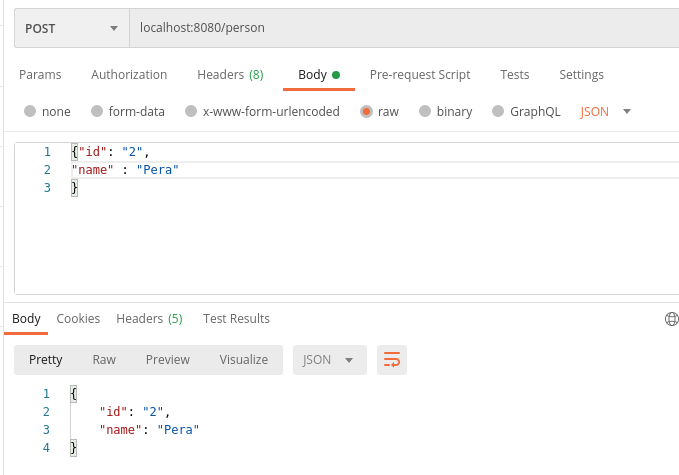Image resolution: width=679 pixels, height=475 pixels.
Task: Click the "id" key in request body editor
Action: (92, 152)
